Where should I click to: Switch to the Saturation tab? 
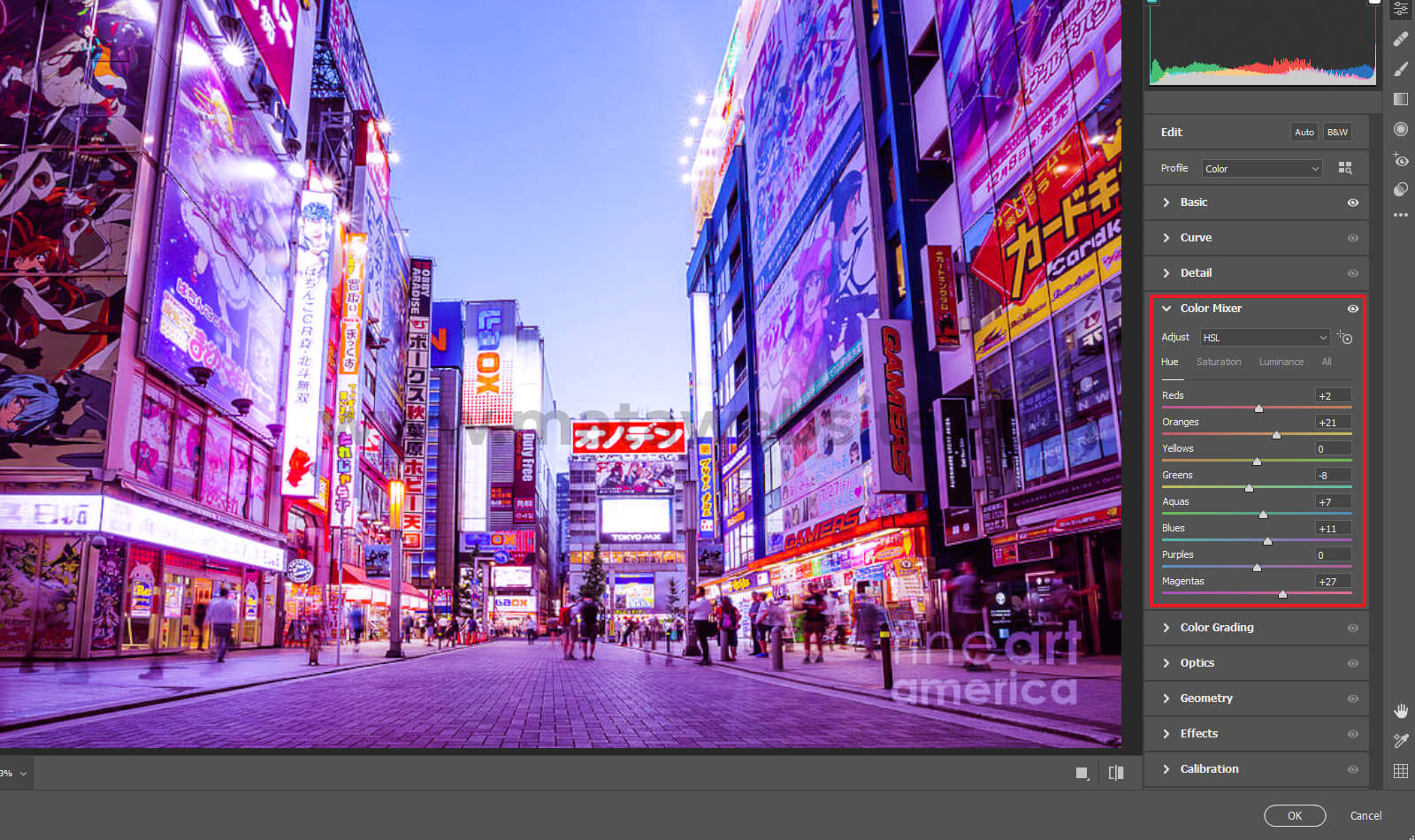click(x=1219, y=363)
